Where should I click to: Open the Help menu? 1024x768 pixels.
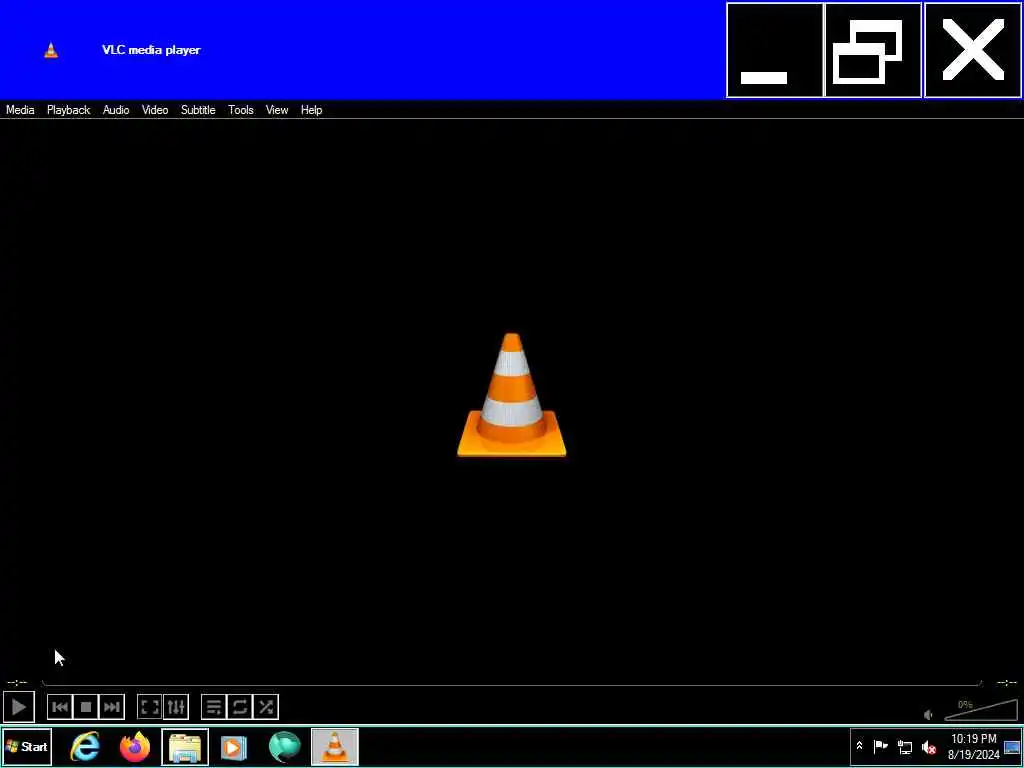(x=312, y=110)
